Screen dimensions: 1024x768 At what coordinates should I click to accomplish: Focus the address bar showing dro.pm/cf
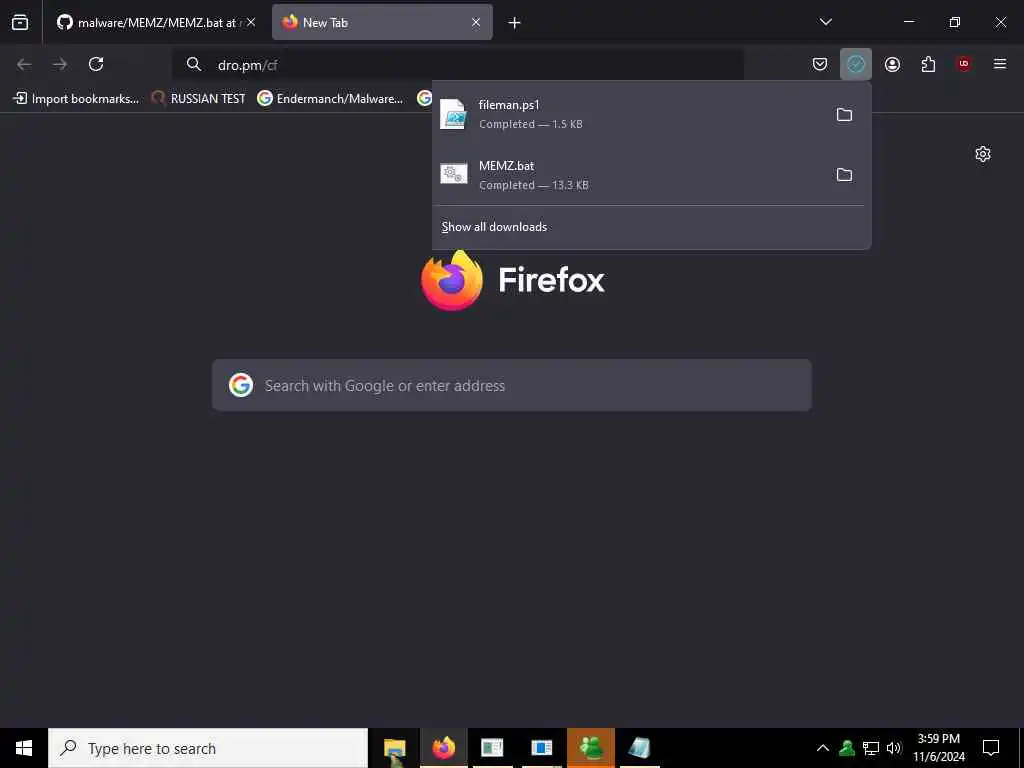coord(457,65)
